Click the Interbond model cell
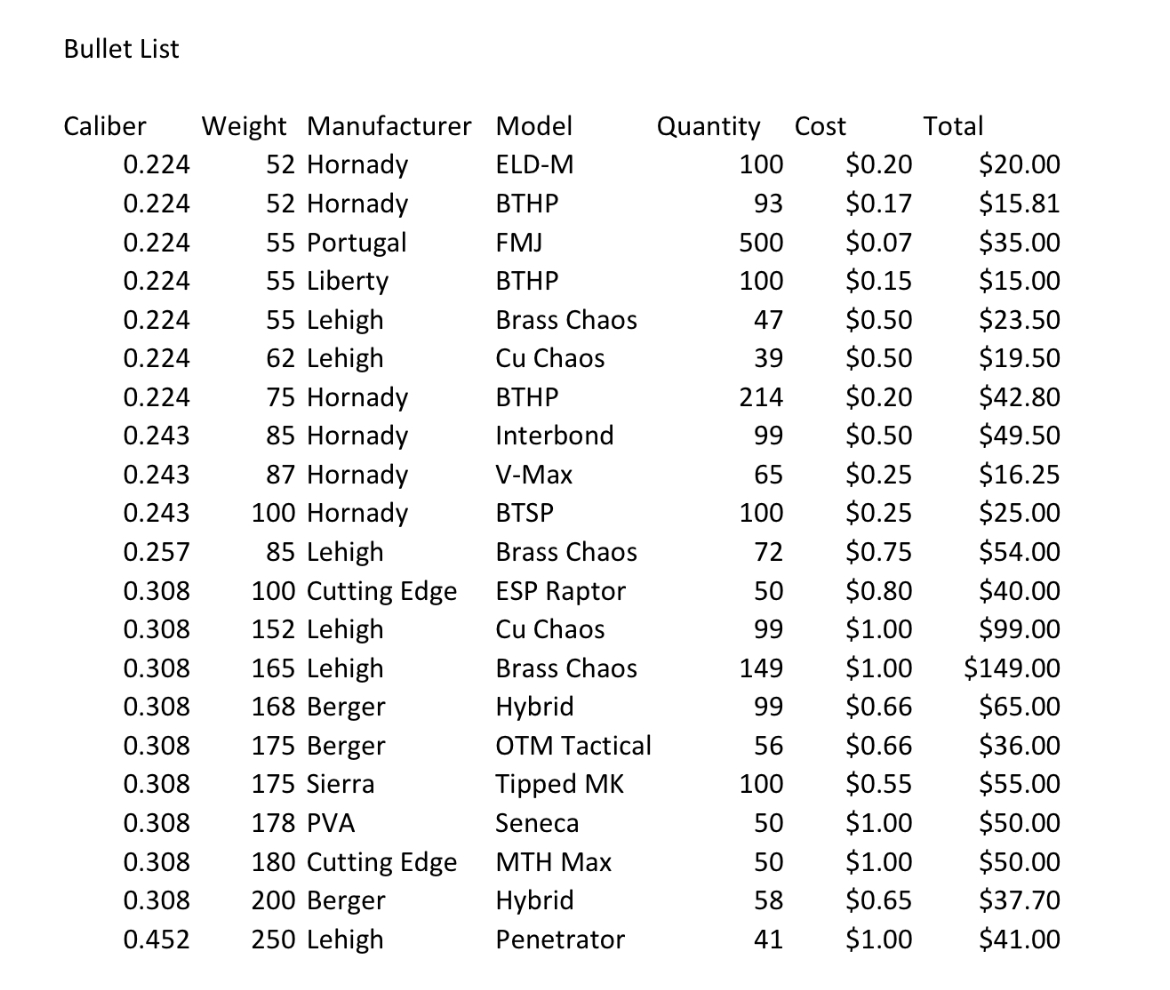Image resolution: width=1170 pixels, height=990 pixels. tap(554, 436)
